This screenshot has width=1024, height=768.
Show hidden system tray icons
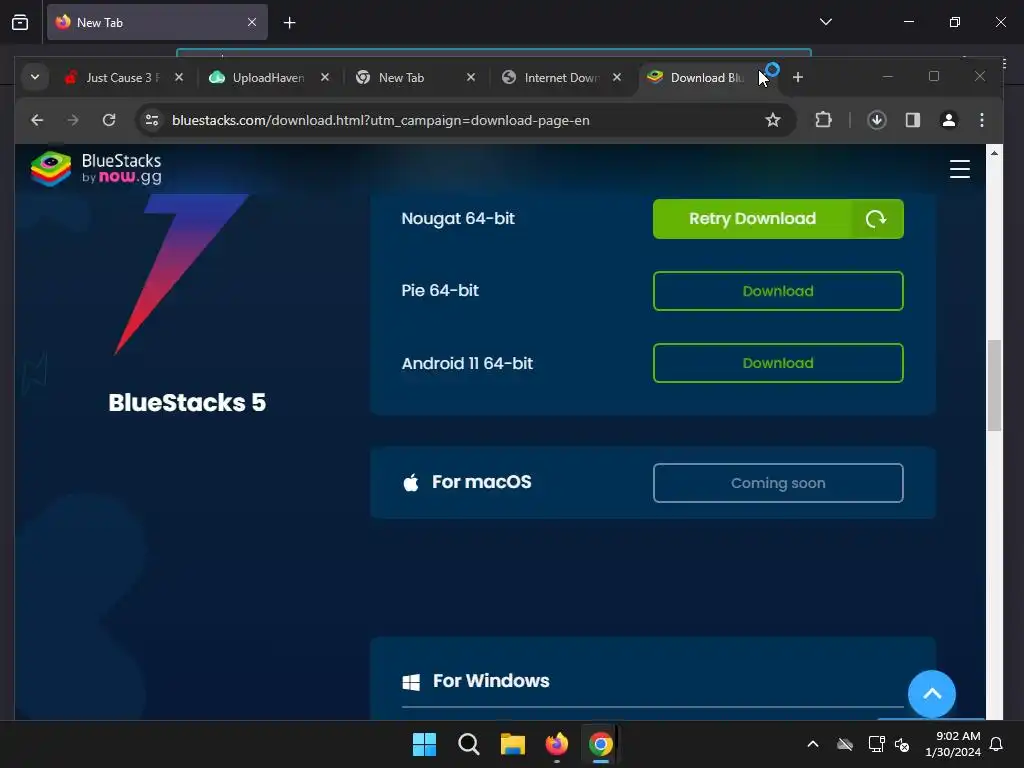coord(813,744)
